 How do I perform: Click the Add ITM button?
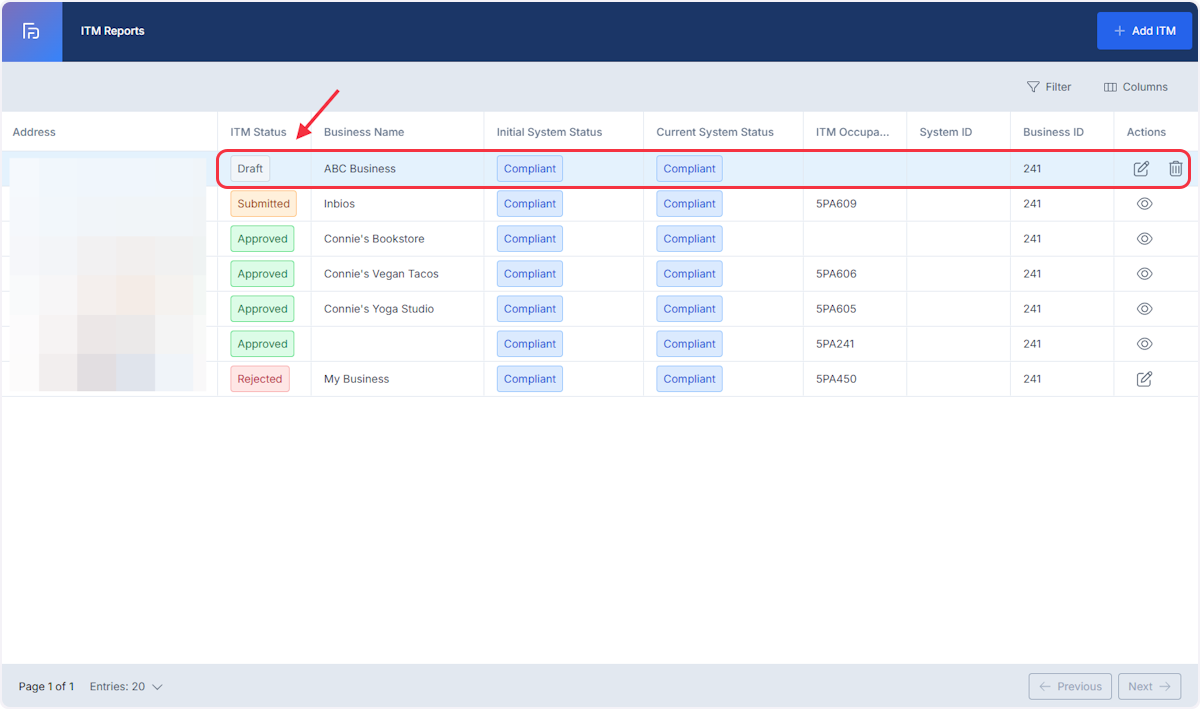[1145, 31]
